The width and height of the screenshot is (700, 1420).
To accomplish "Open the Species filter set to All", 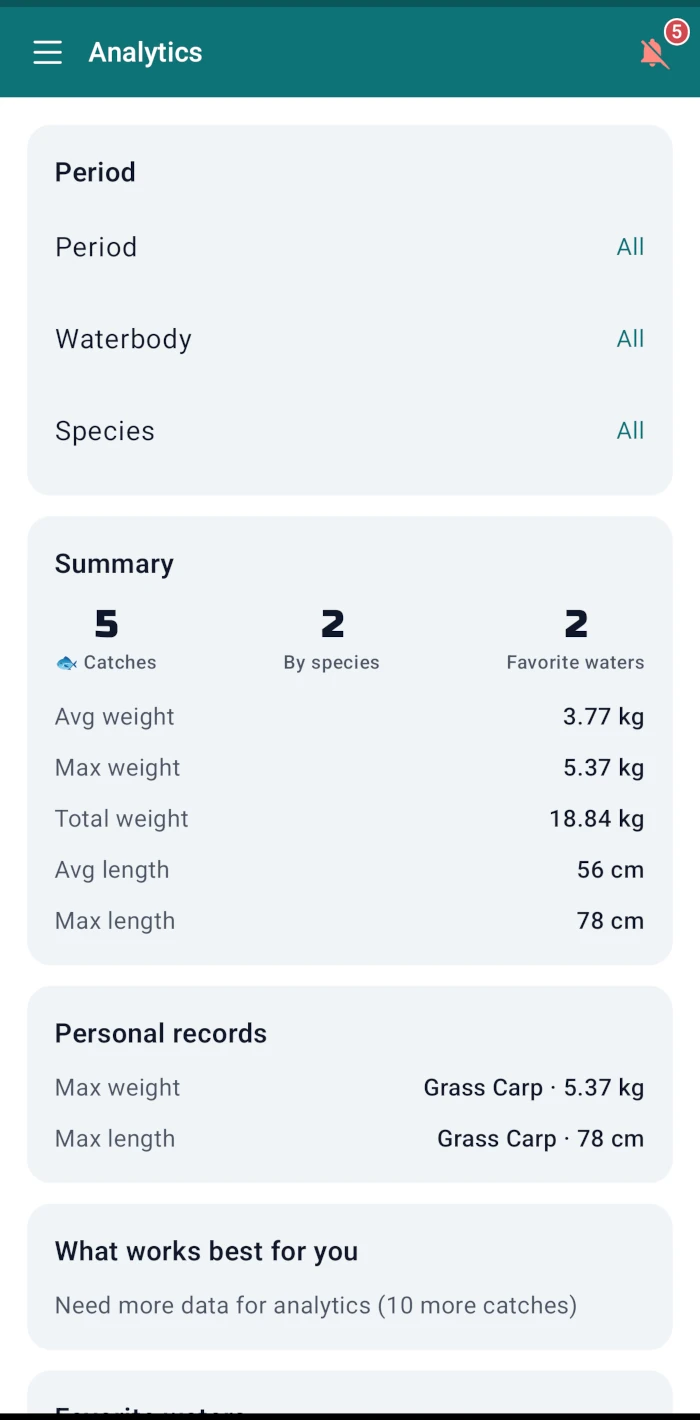I will pyautogui.click(x=630, y=431).
